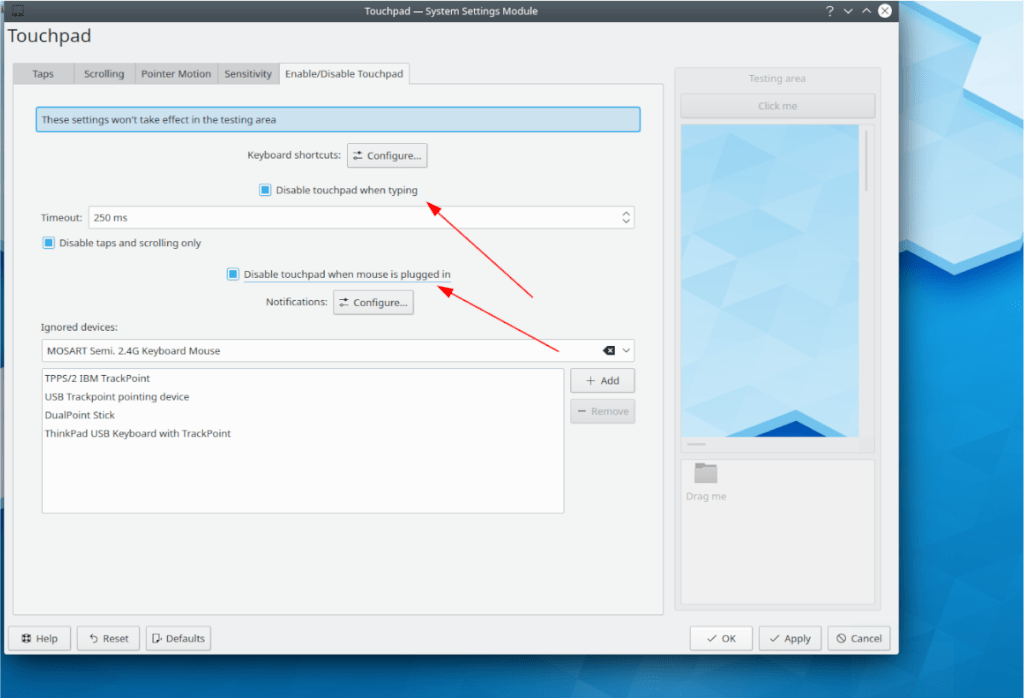1024x698 pixels.
Task: Click the folder icon above Drag me
Action: pyautogui.click(x=705, y=473)
